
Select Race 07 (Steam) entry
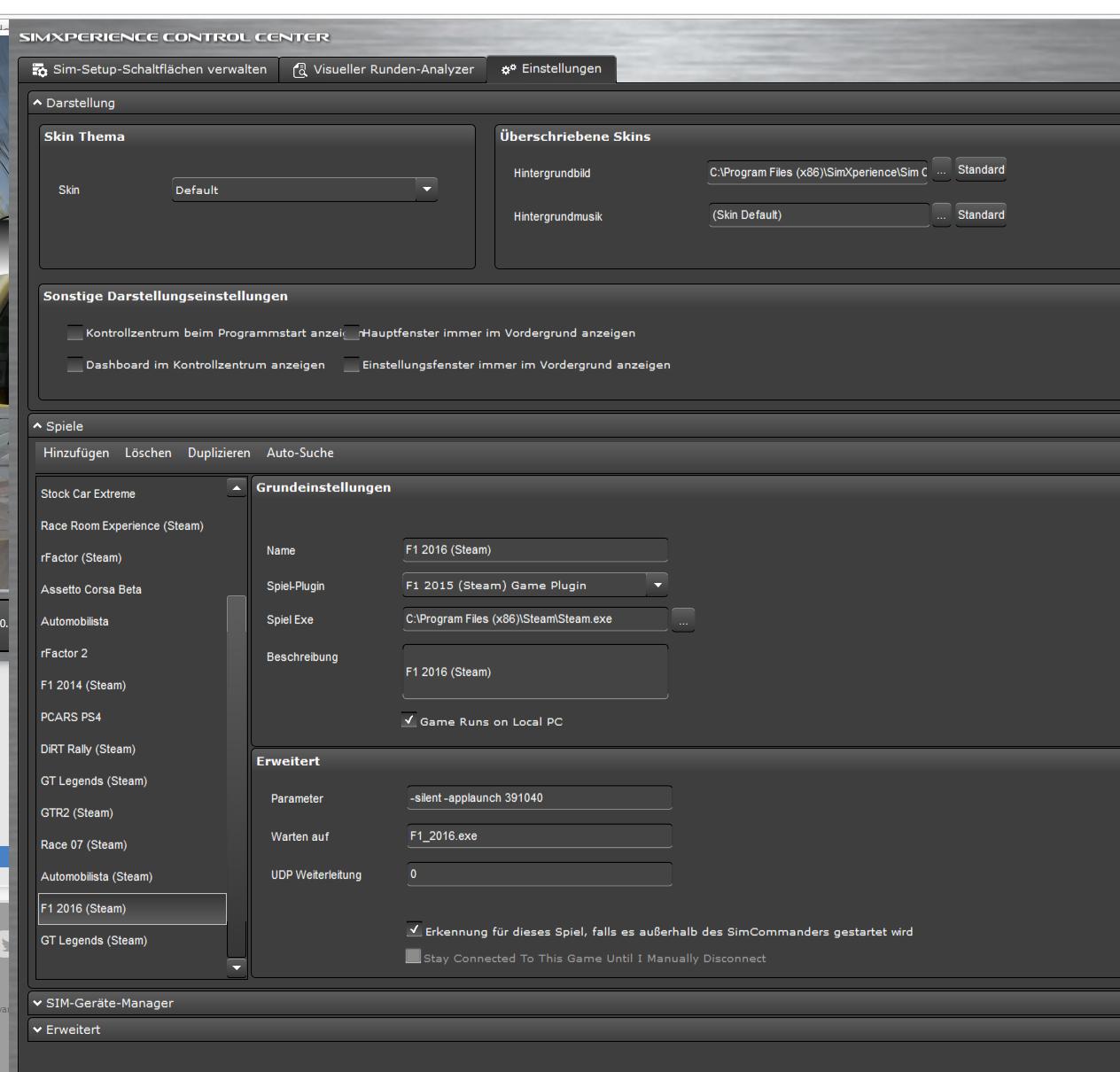tap(131, 844)
